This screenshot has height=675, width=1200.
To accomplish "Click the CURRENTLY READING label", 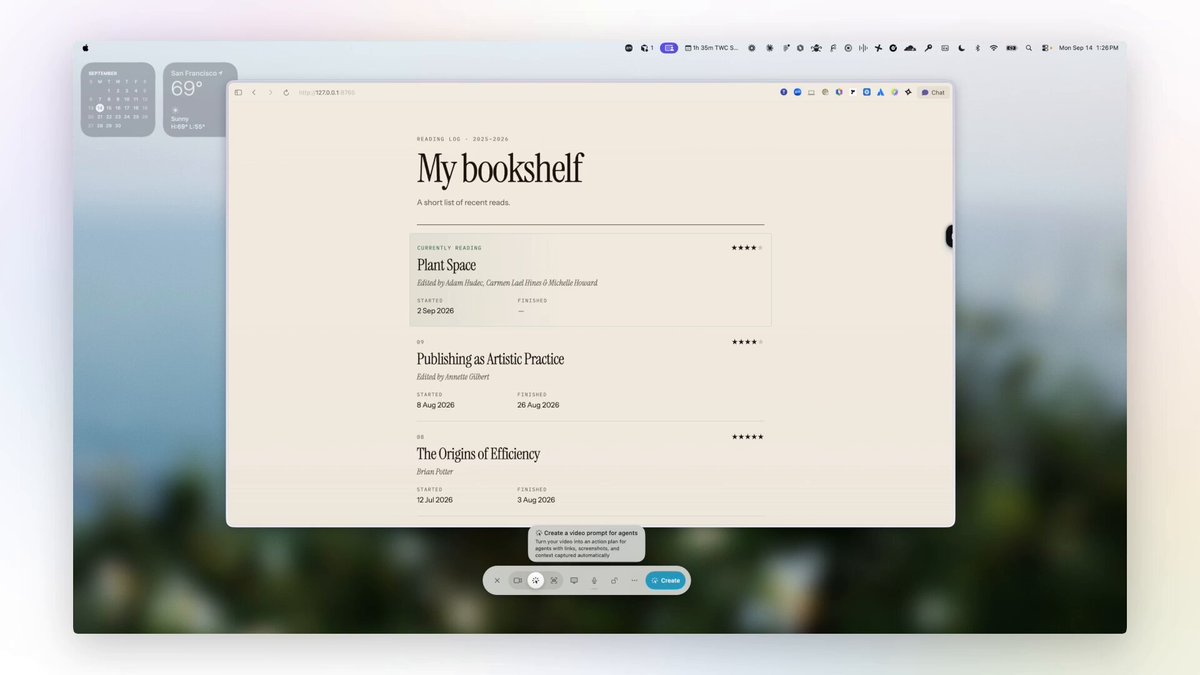I will click(x=449, y=248).
